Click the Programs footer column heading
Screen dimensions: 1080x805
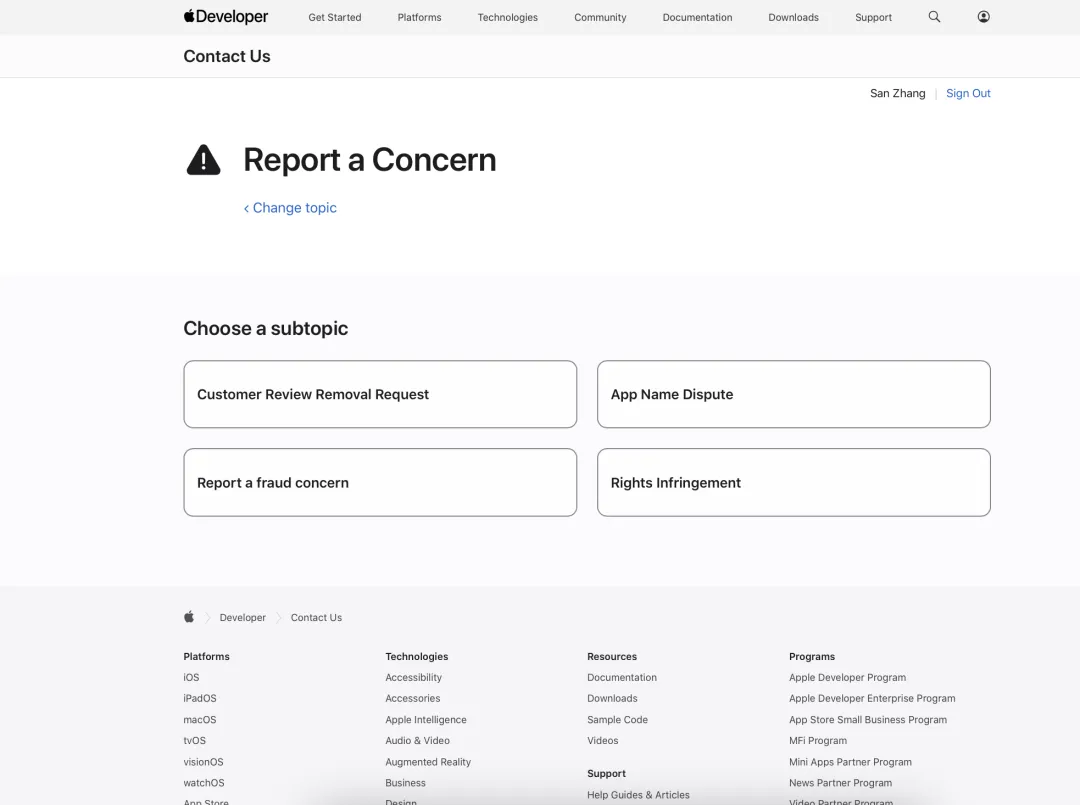[811, 656]
